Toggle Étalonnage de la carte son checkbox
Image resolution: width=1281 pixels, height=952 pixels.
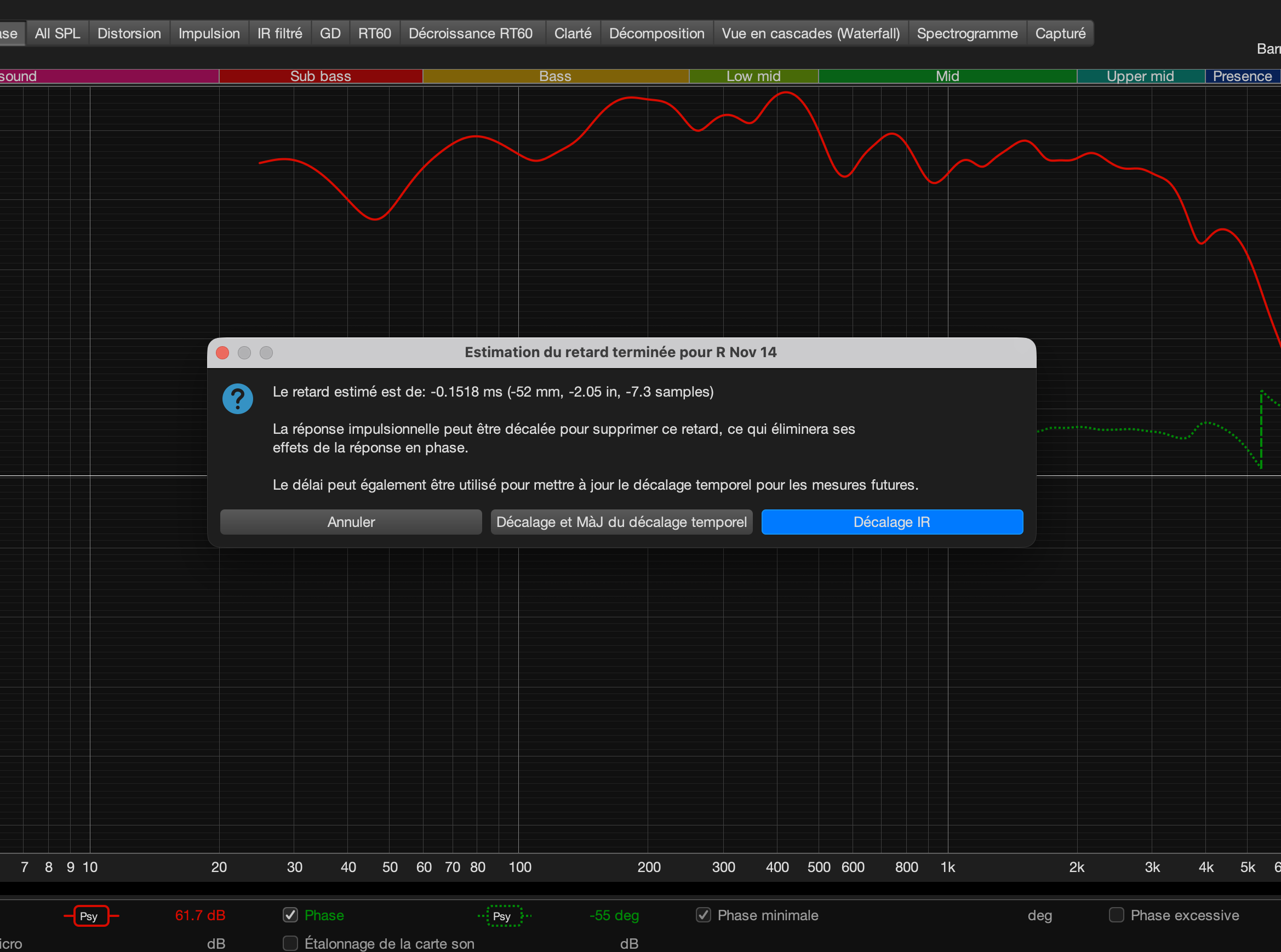point(290,943)
